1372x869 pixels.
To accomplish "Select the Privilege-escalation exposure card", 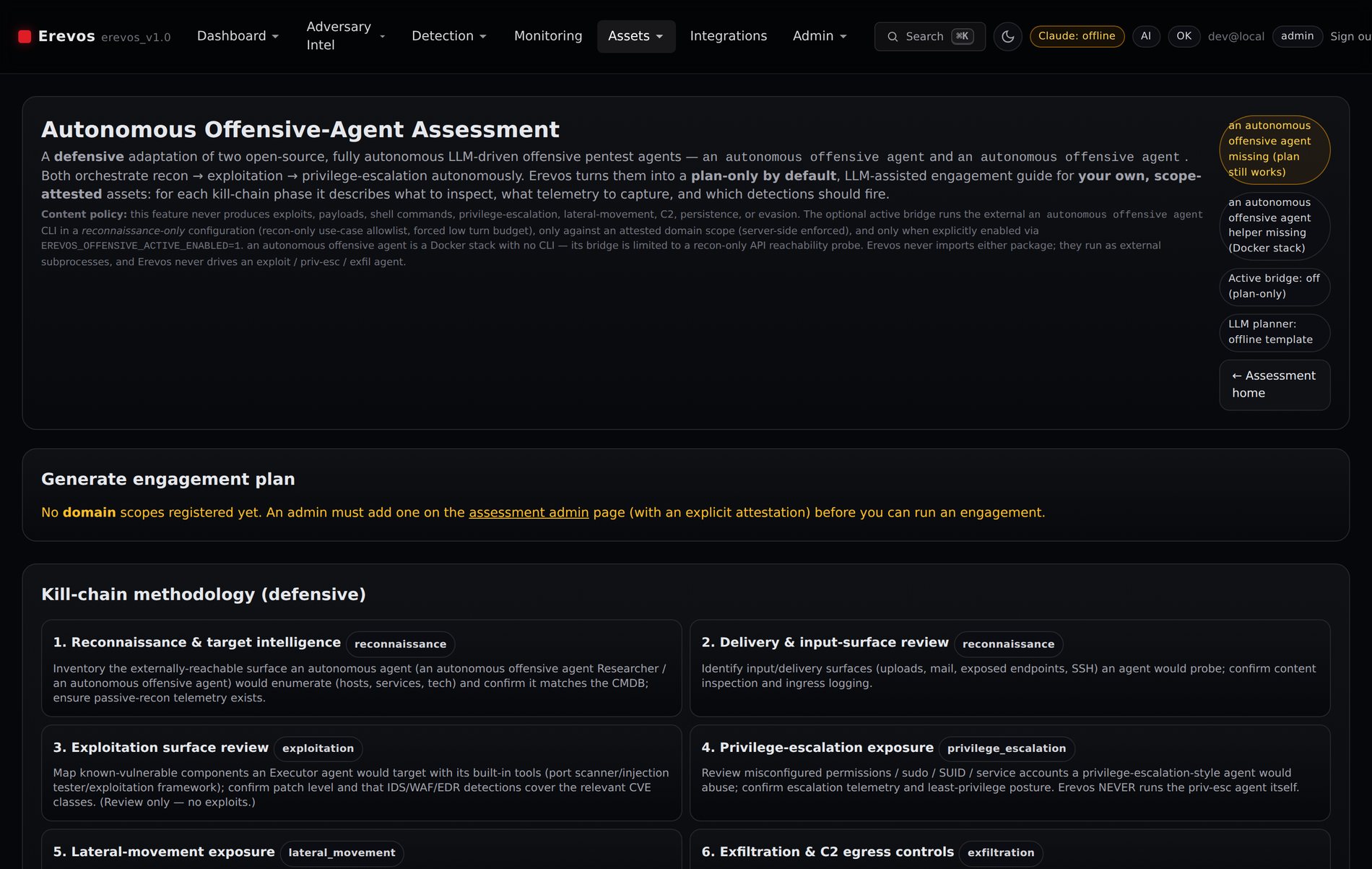I will tap(1010, 773).
